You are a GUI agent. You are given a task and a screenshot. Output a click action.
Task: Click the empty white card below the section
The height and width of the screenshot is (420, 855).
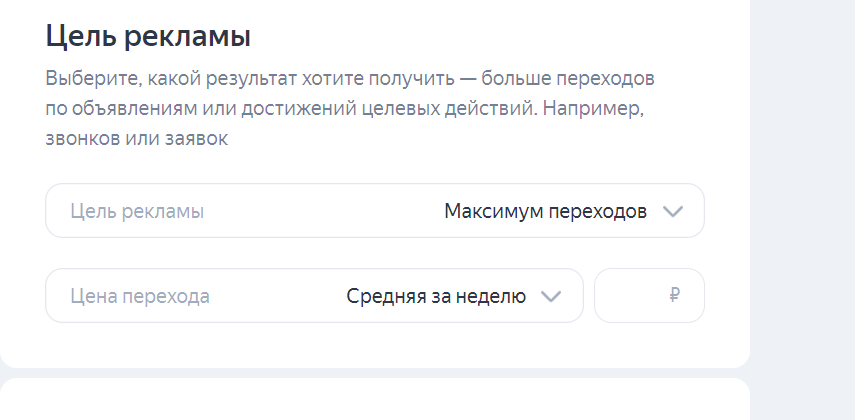click(374, 400)
